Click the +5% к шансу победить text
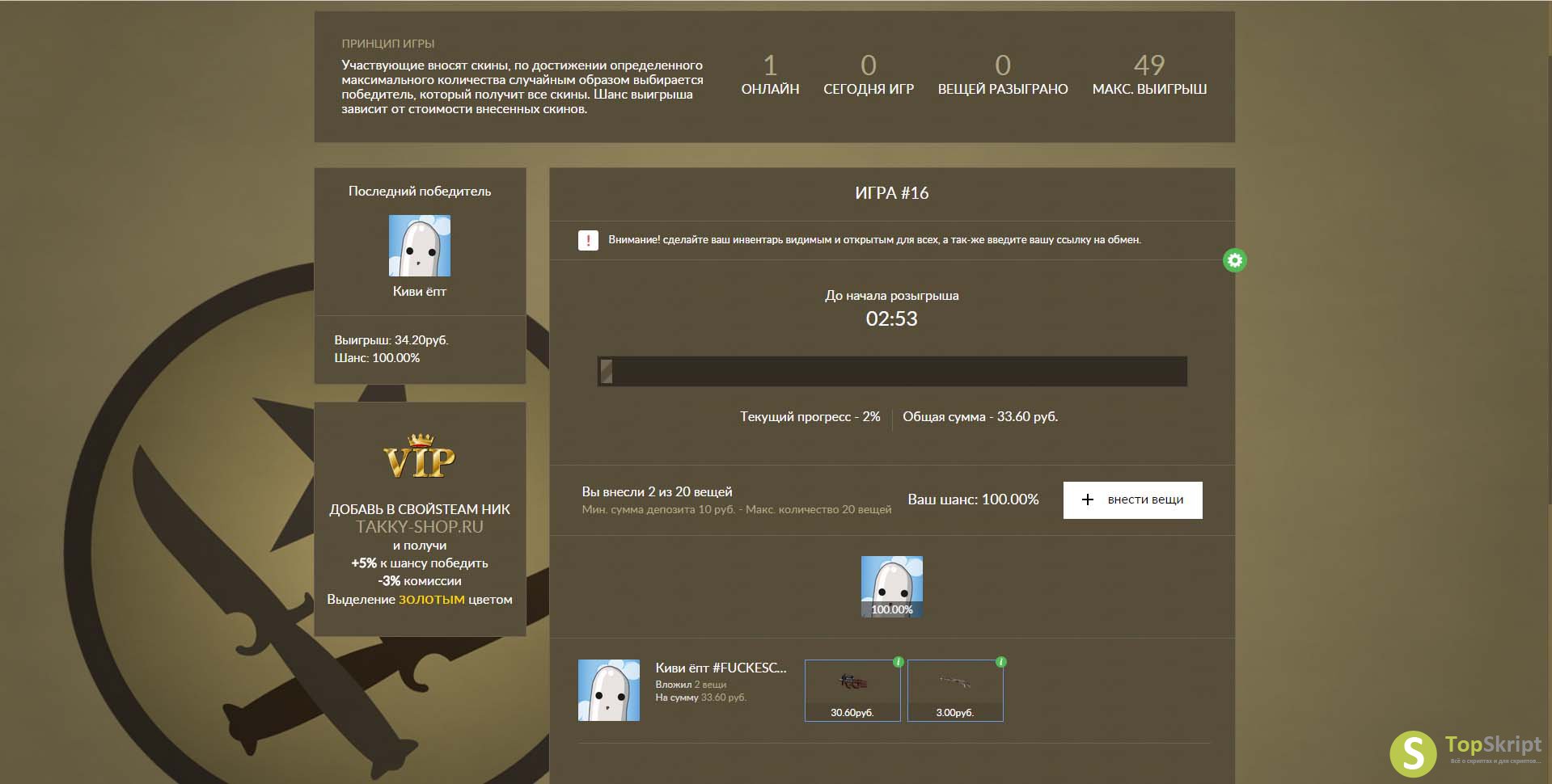1552x784 pixels. (x=419, y=563)
